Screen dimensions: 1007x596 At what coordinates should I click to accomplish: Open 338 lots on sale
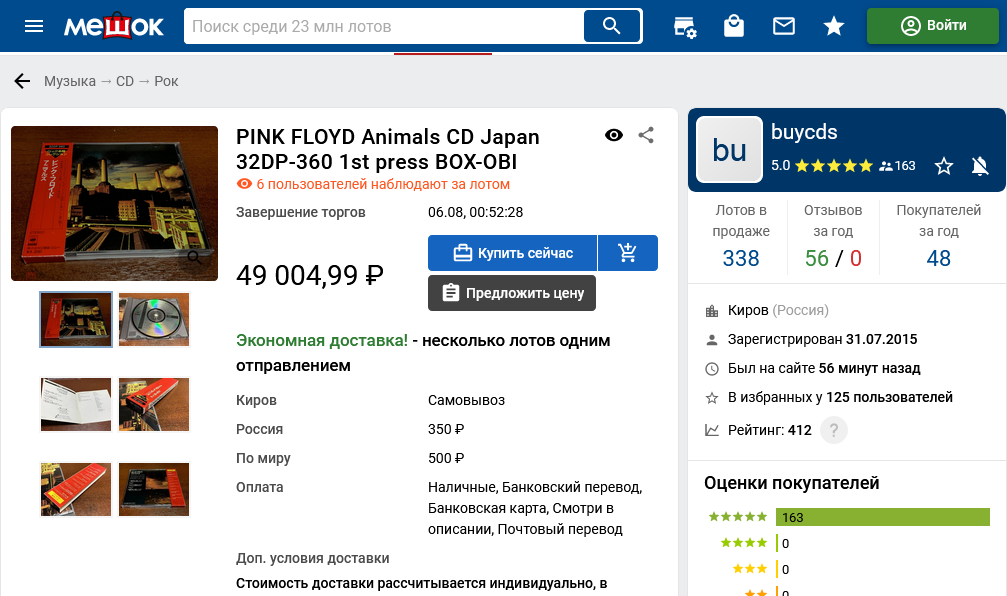pos(740,258)
